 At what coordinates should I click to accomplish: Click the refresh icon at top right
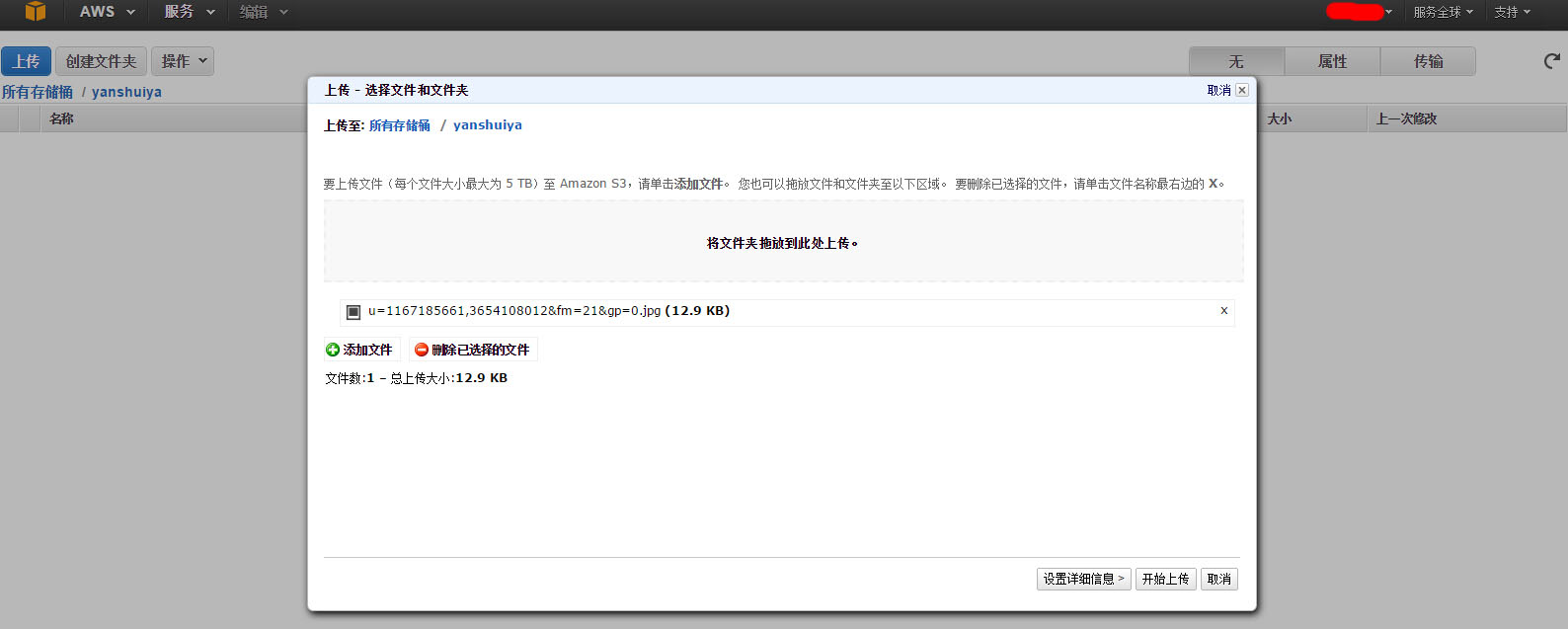click(x=1551, y=61)
